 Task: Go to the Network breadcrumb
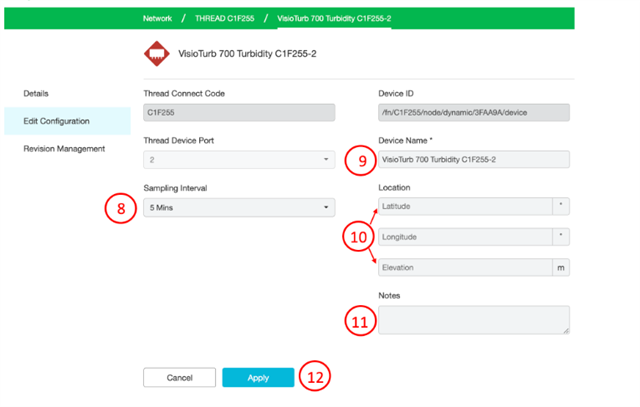pos(157,18)
